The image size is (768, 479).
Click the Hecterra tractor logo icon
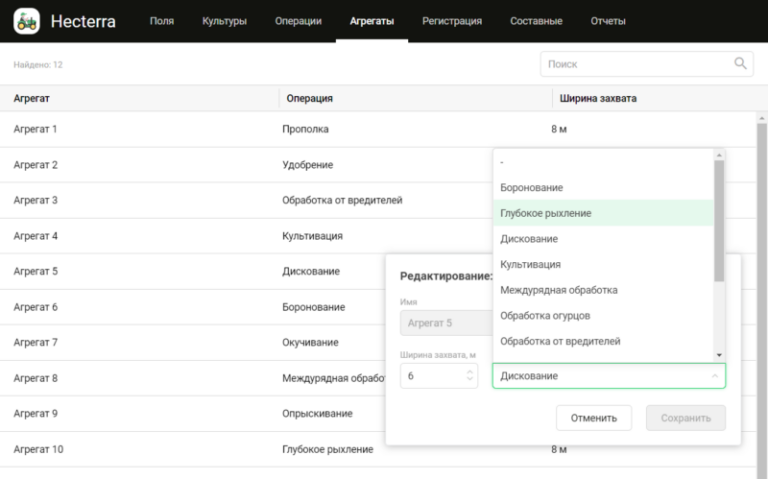pos(27,20)
